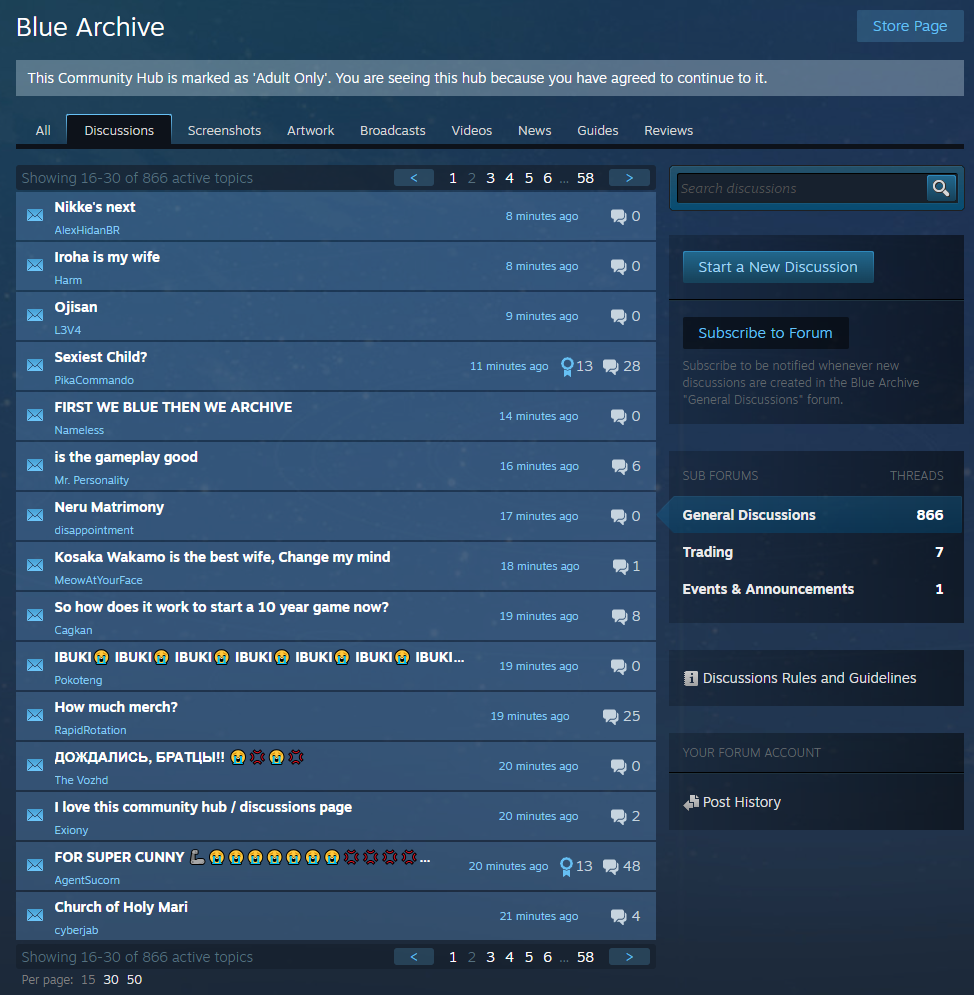Click reply bubble icon on How much merch? row
This screenshot has height=995, width=974.
pyautogui.click(x=610, y=716)
